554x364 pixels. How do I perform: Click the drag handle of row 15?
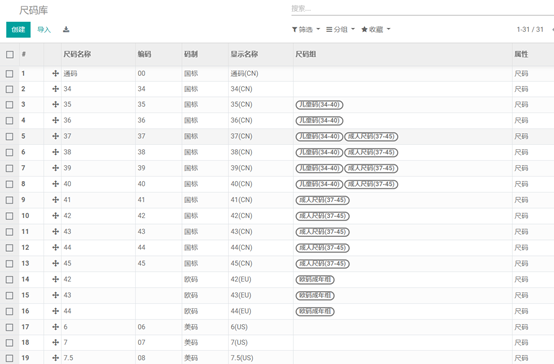coord(55,295)
